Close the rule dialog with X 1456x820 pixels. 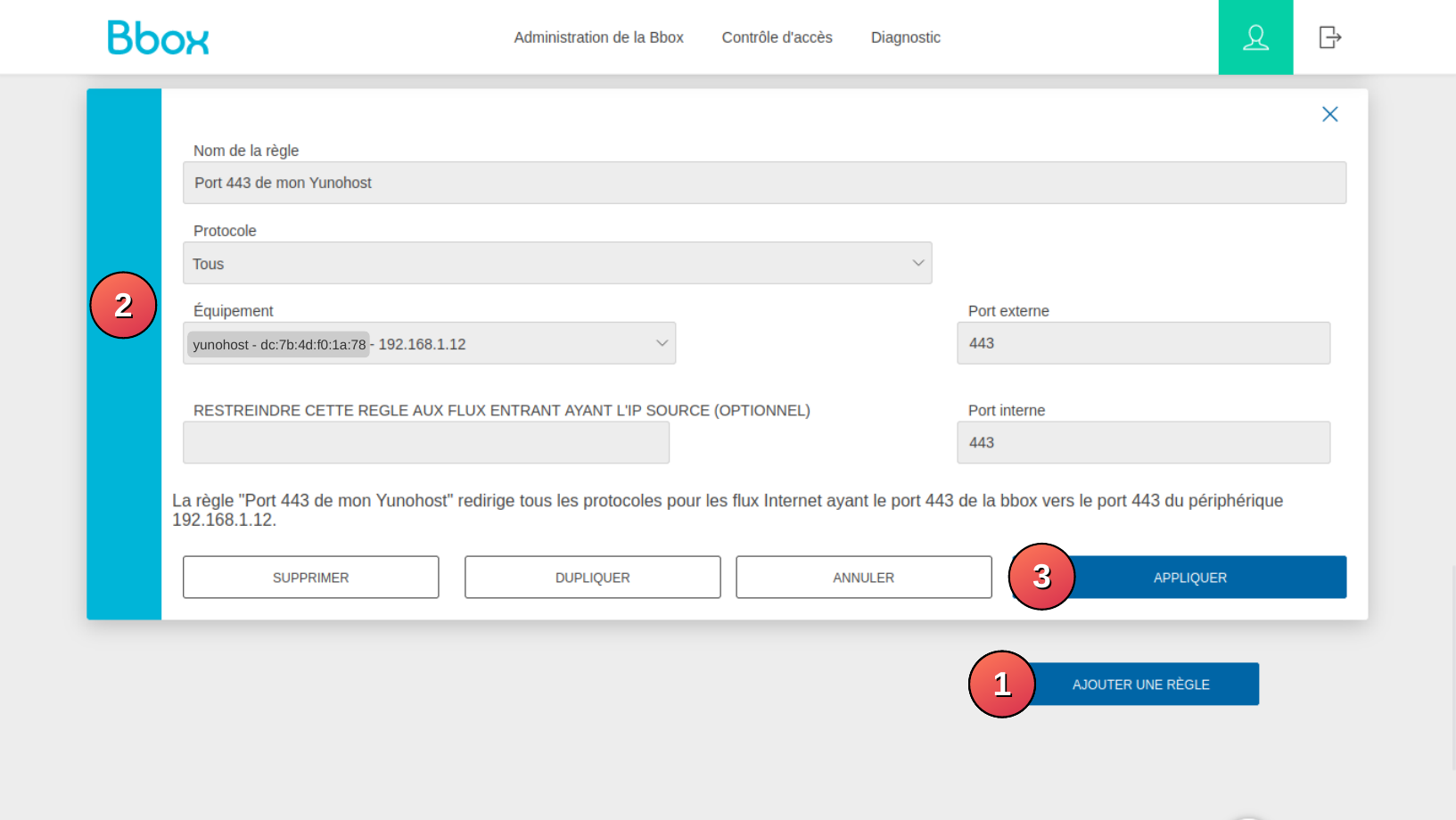click(1329, 114)
